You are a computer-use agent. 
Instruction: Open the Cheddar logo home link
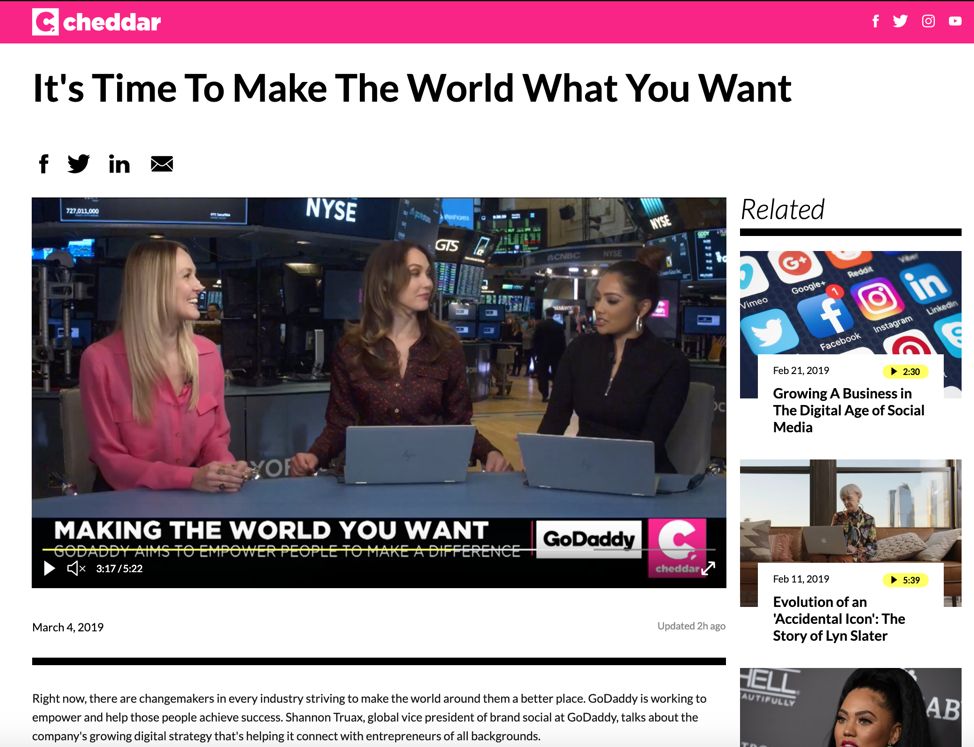(x=96, y=22)
